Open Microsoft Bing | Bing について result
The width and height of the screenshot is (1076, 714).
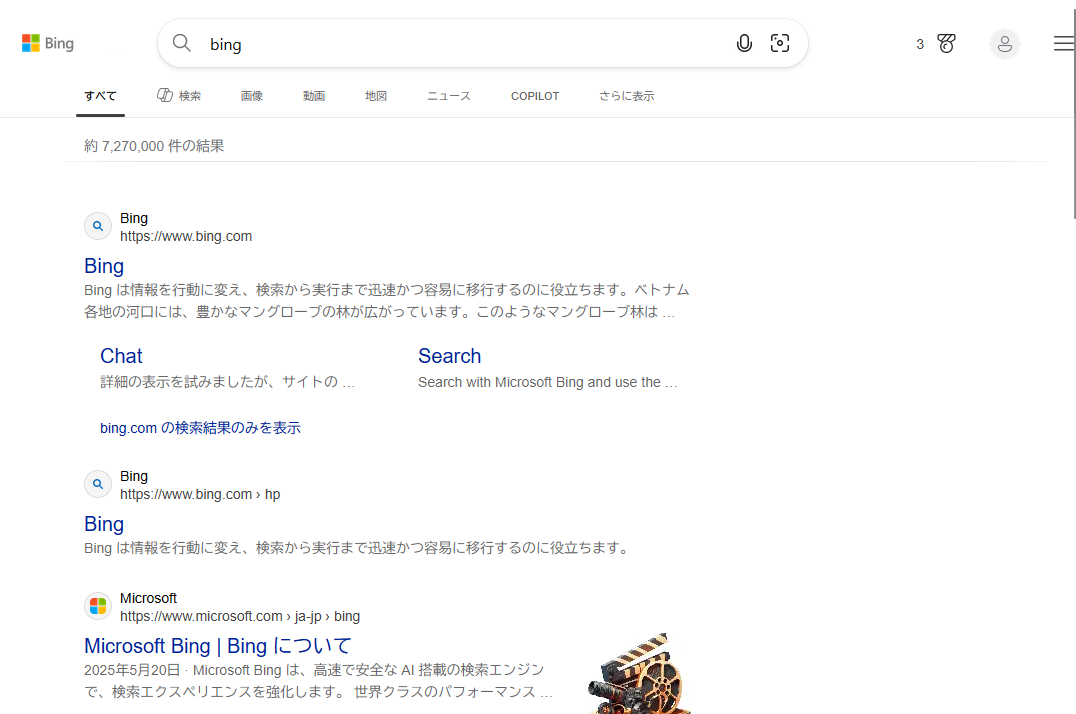tap(218, 646)
